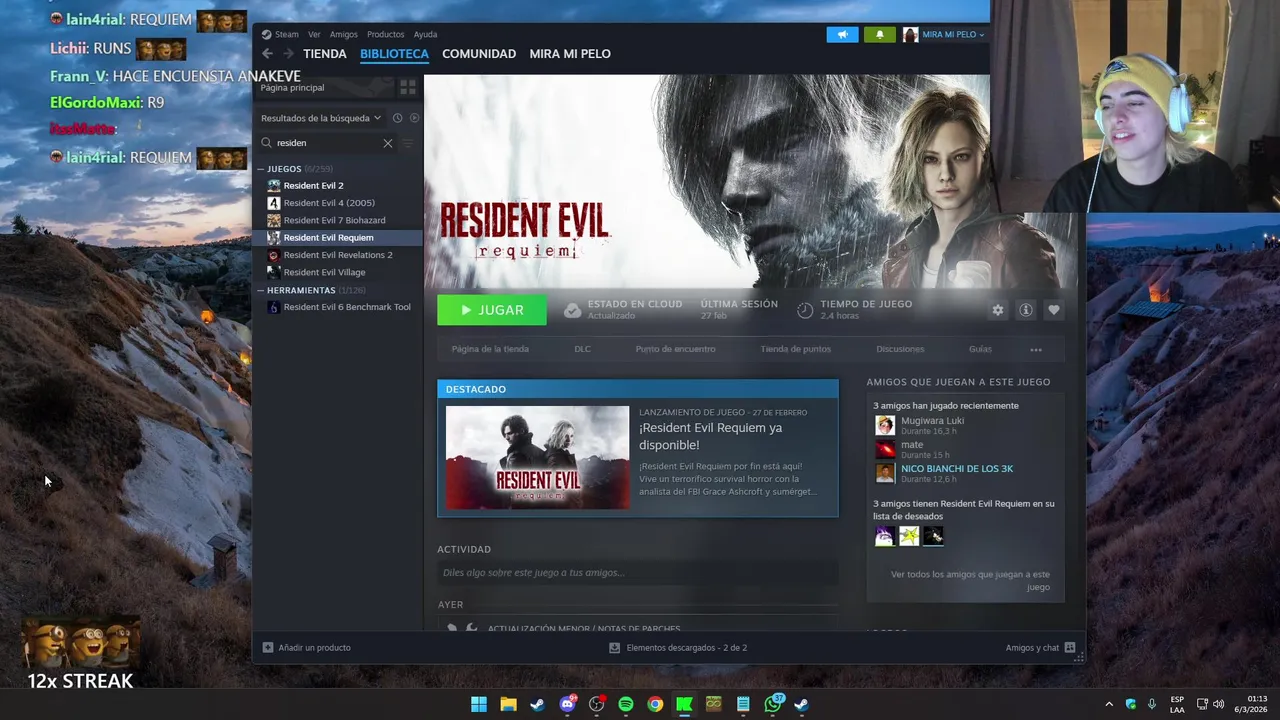Open Página principal in the library sidebar
Screen dimensions: 1280x720
(292, 88)
